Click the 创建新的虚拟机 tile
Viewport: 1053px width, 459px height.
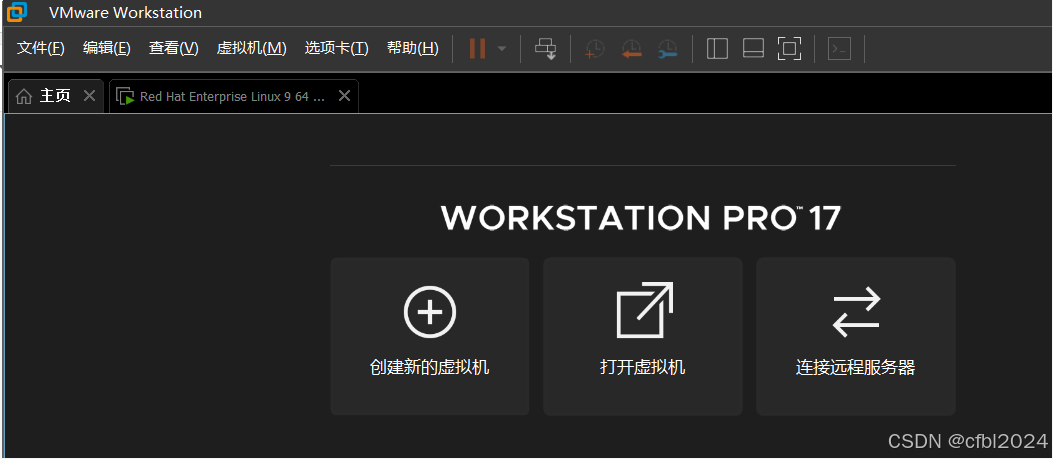pyautogui.click(x=430, y=336)
